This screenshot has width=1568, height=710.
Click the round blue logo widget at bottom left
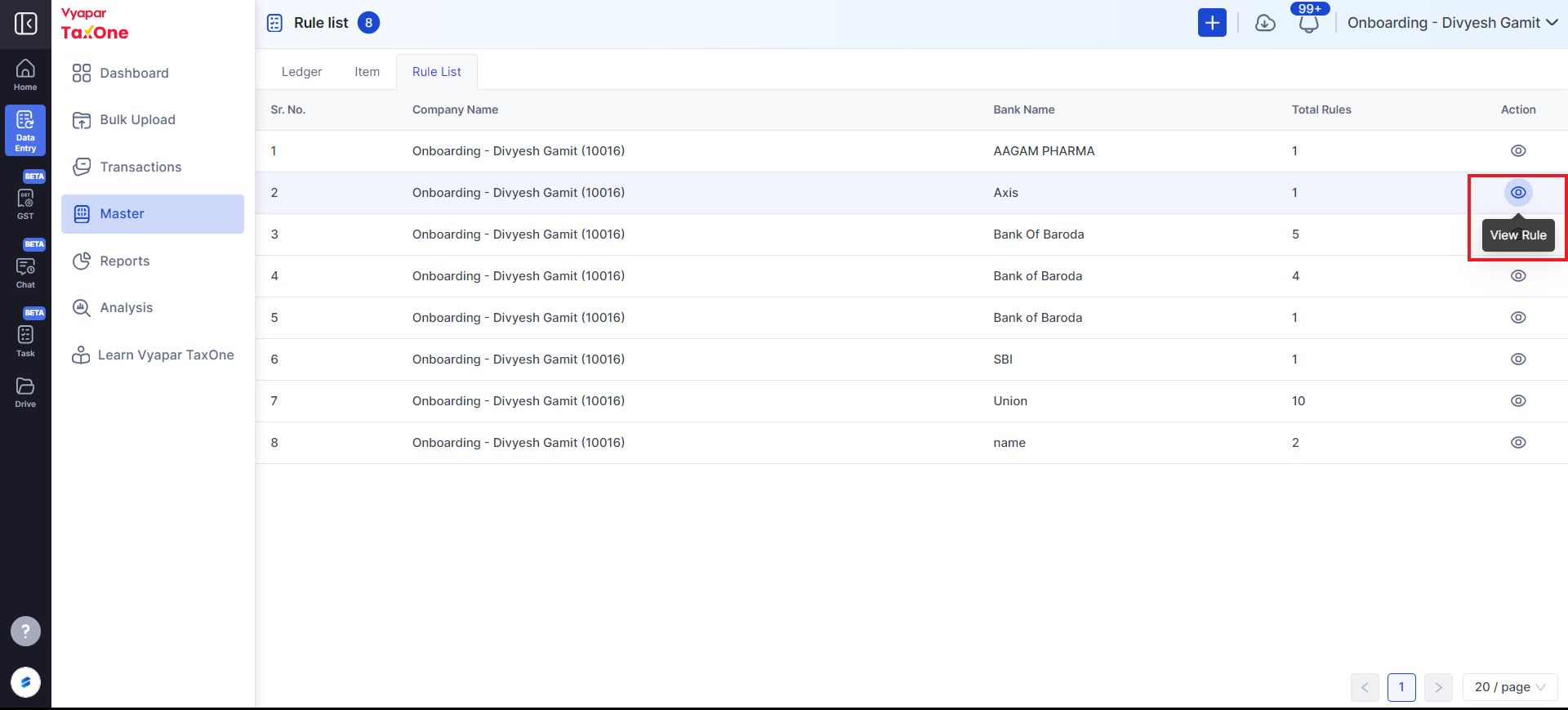(25, 682)
